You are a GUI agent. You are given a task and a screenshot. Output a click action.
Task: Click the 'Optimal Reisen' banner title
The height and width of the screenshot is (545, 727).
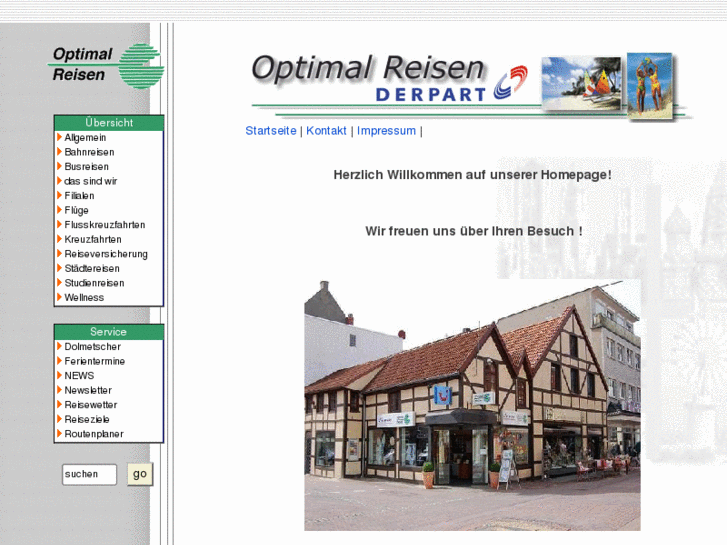click(x=368, y=68)
